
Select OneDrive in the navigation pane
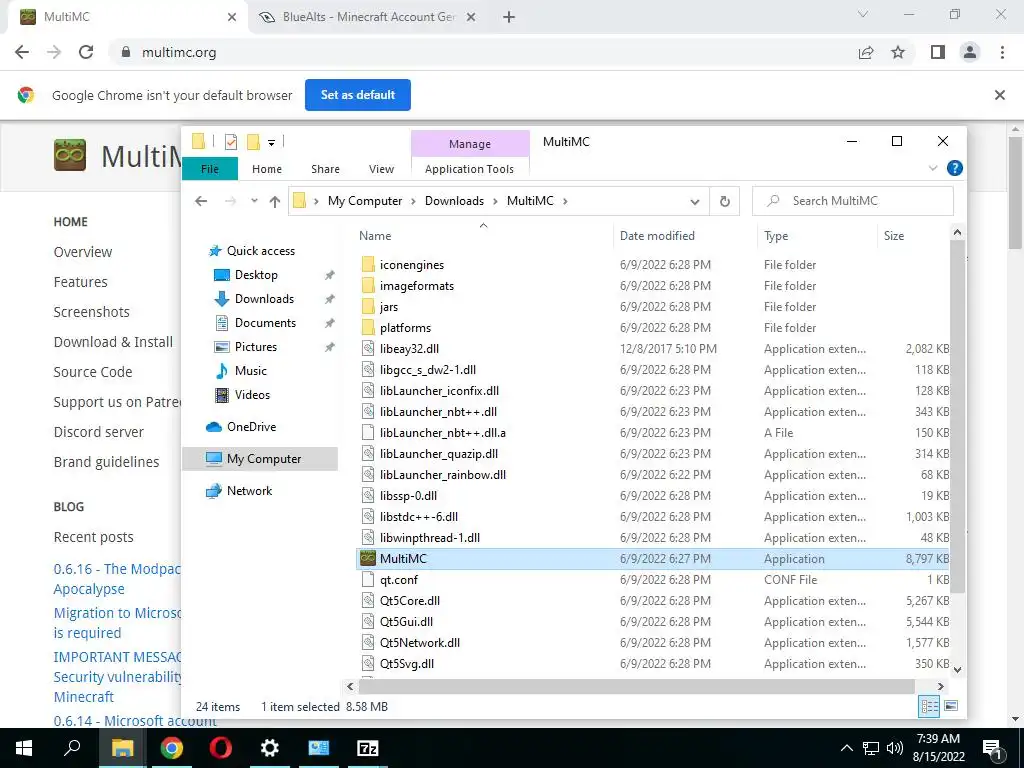[x=251, y=426]
